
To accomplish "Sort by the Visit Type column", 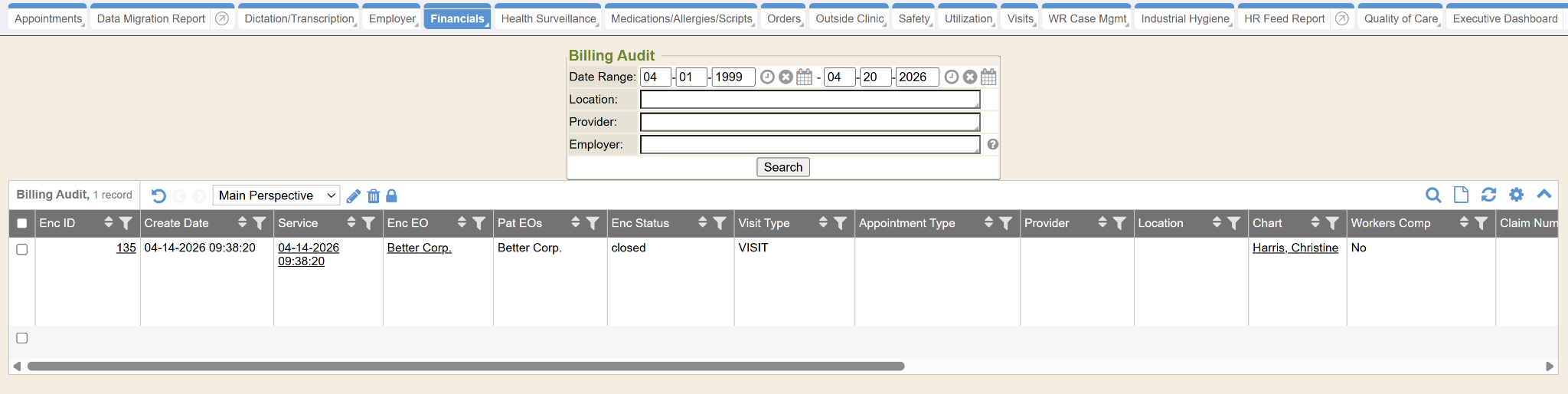I will [823, 223].
